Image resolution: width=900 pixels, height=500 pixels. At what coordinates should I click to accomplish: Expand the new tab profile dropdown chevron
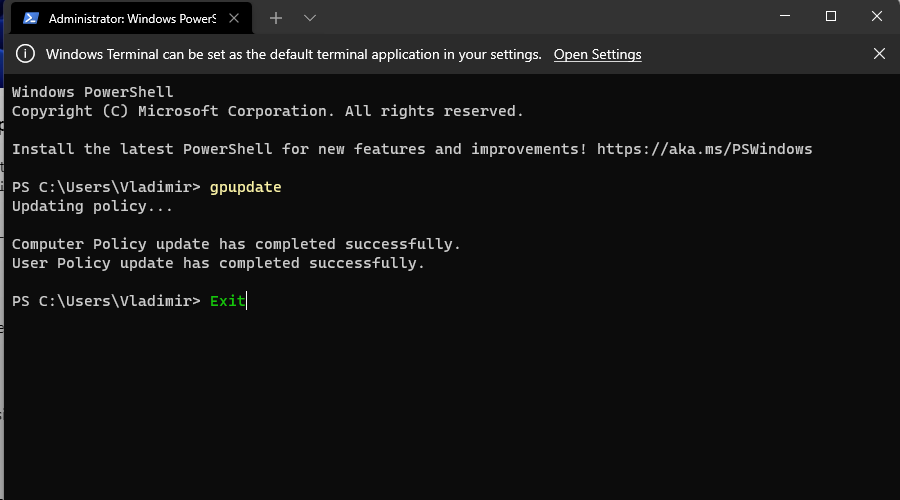pos(310,18)
